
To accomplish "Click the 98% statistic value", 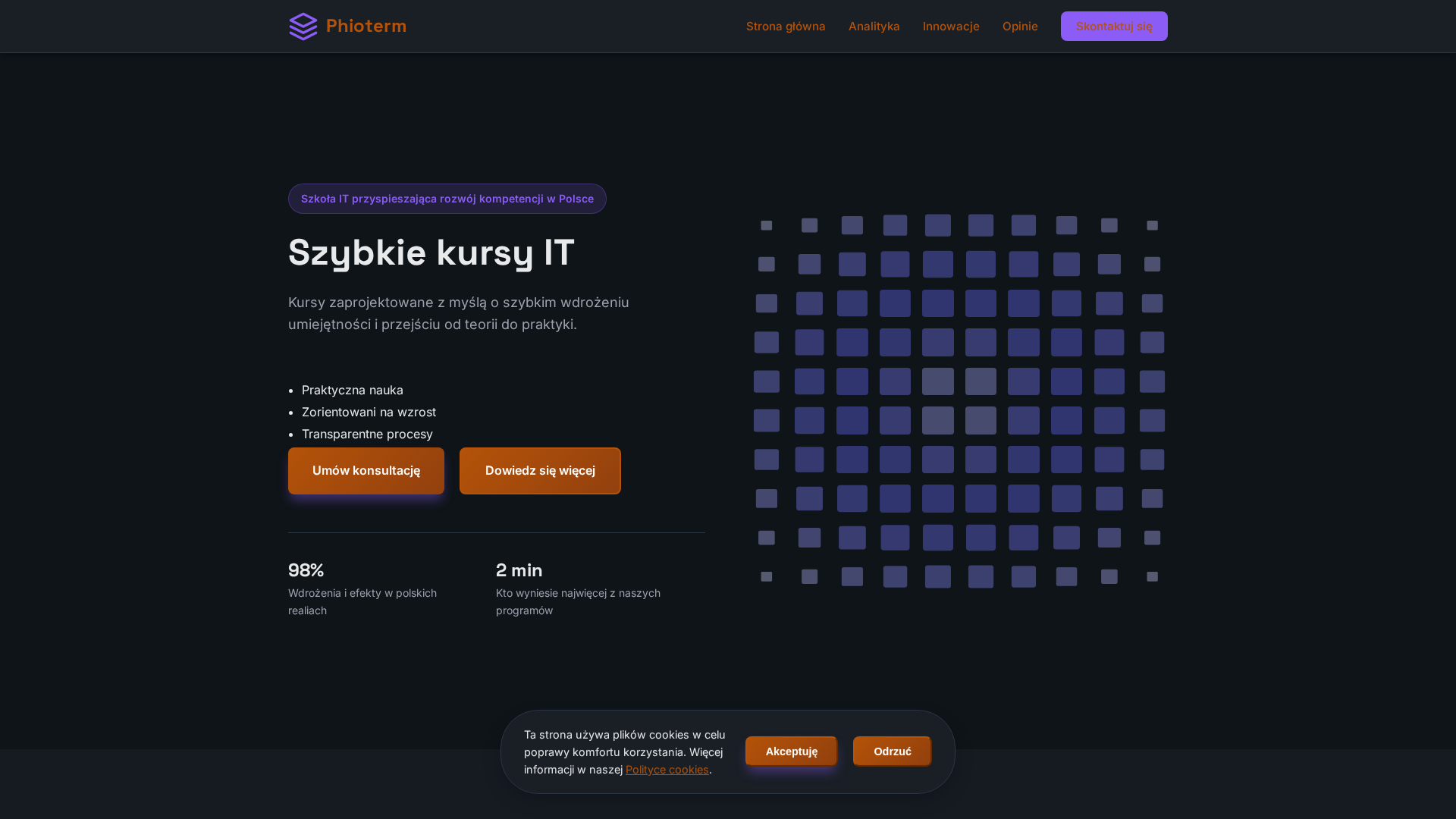I will pyautogui.click(x=306, y=570).
